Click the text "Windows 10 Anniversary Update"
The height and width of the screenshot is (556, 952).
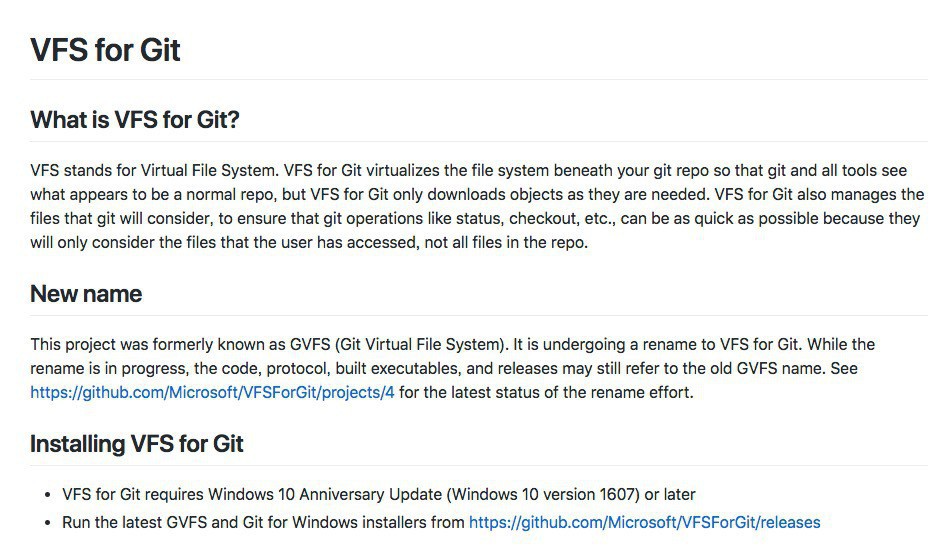[x=324, y=494]
